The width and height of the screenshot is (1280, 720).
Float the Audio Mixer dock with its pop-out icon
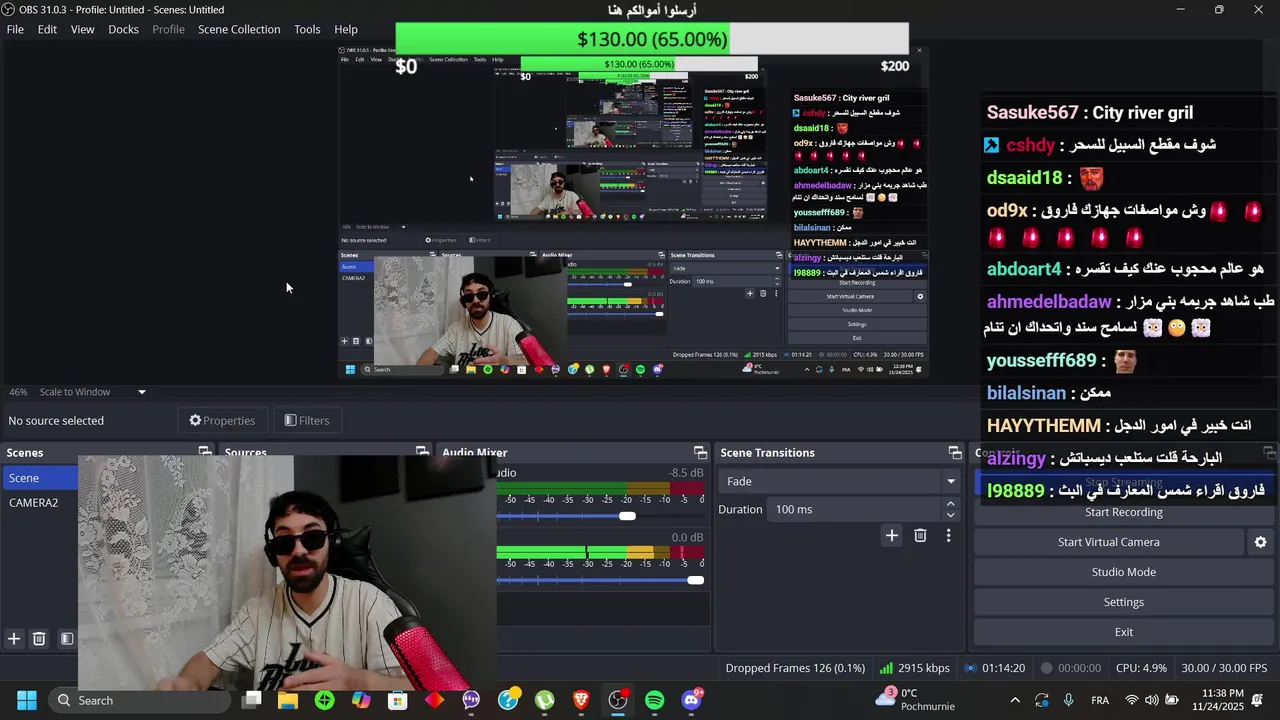[x=700, y=453]
